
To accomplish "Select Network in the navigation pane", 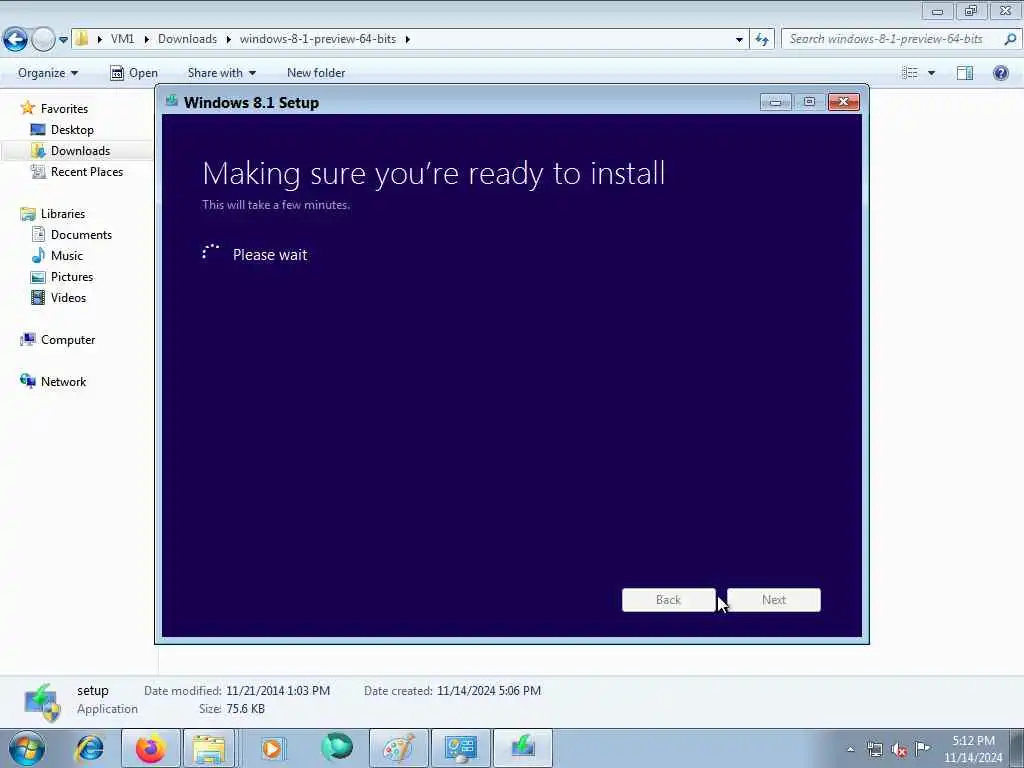I will pyautogui.click(x=63, y=382).
